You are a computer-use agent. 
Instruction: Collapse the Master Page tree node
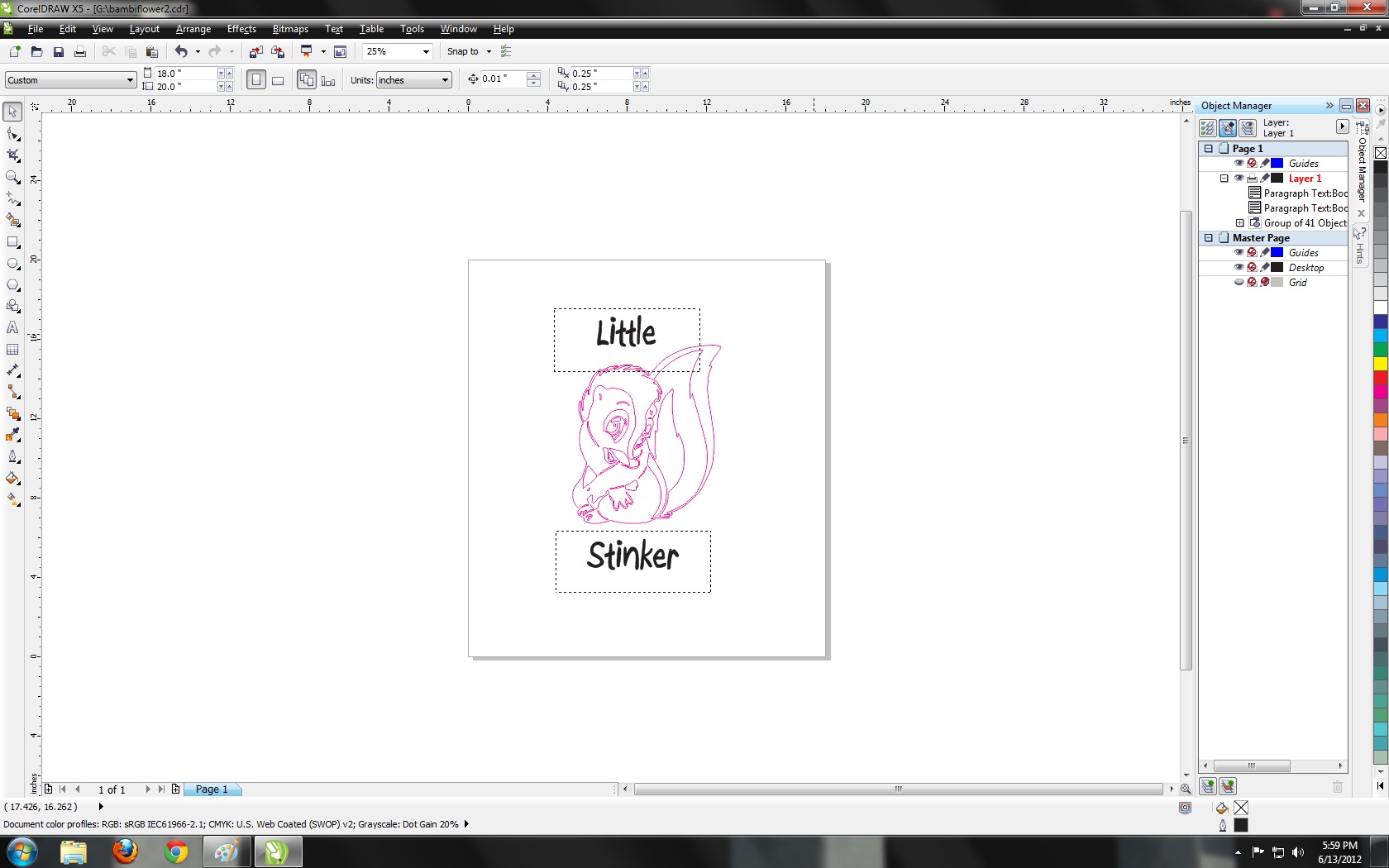pyautogui.click(x=1208, y=237)
